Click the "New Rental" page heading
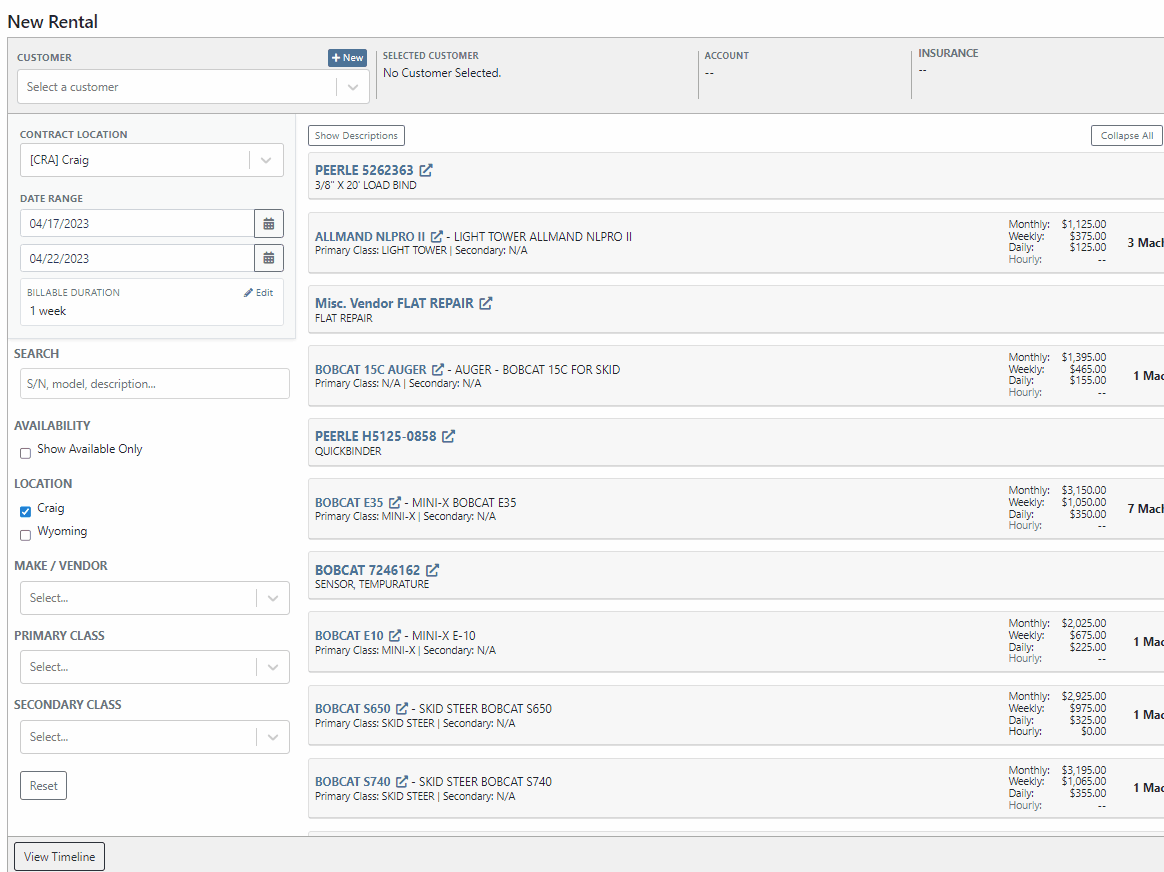Screen dimensions: 1164x872 53,22
